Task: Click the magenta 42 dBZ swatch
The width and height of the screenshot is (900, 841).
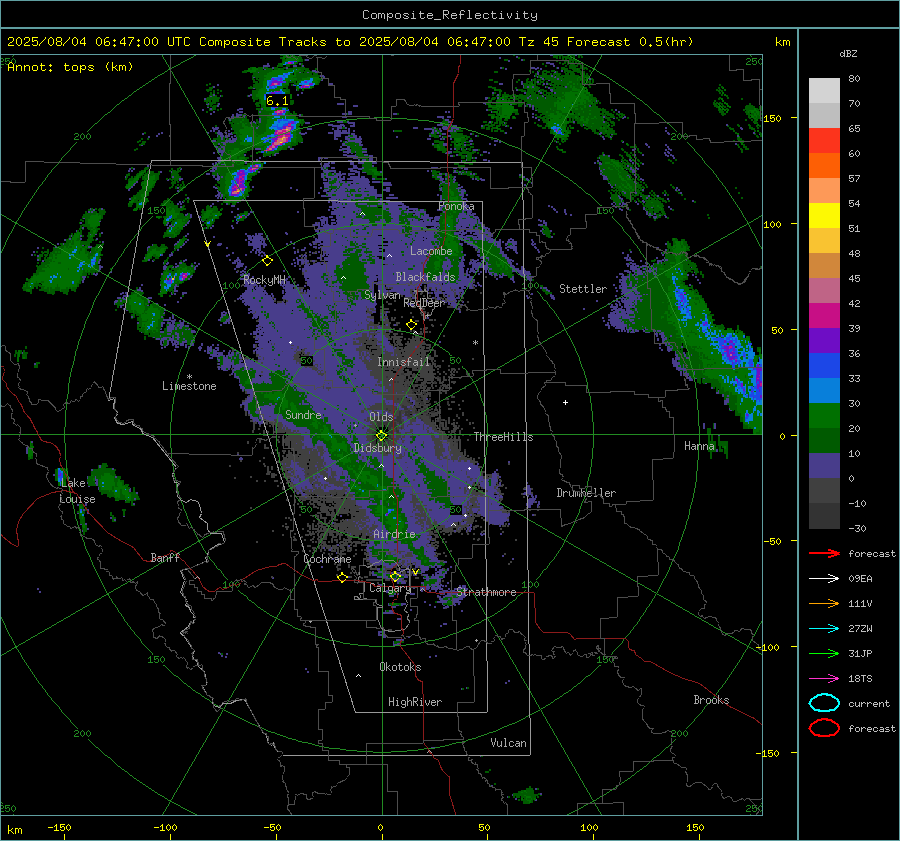Action: [x=824, y=315]
